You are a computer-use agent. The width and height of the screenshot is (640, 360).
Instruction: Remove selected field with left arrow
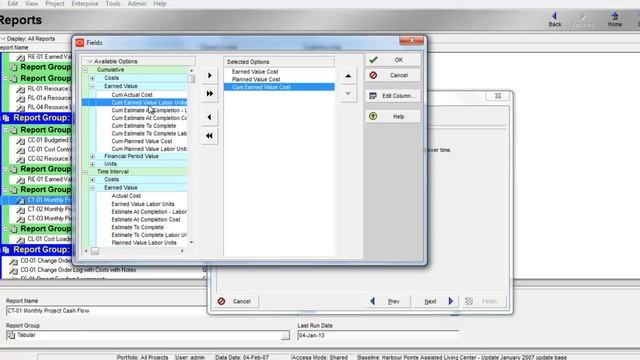(x=210, y=117)
